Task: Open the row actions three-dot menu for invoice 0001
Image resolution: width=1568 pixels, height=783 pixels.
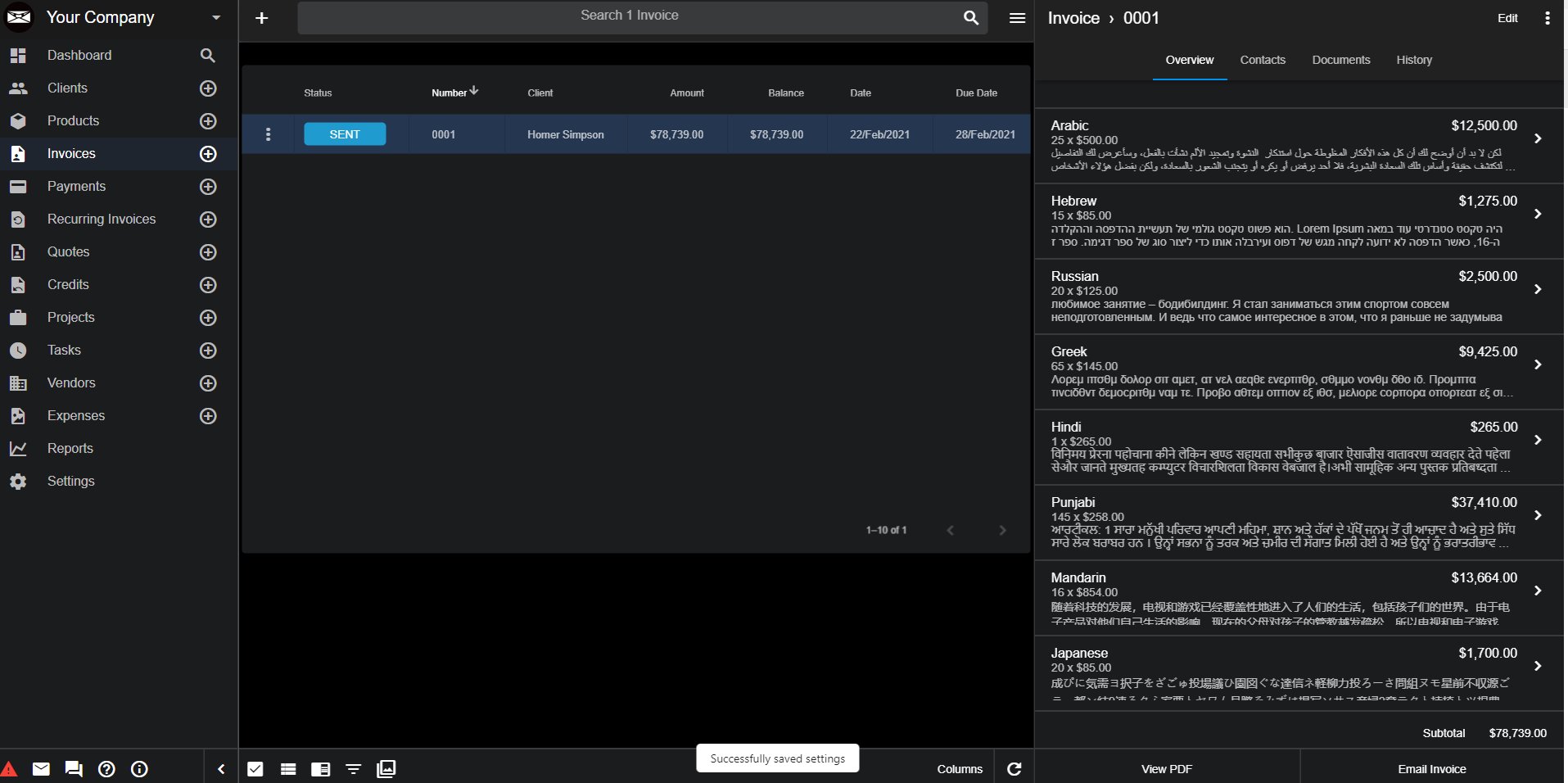Action: [x=268, y=134]
